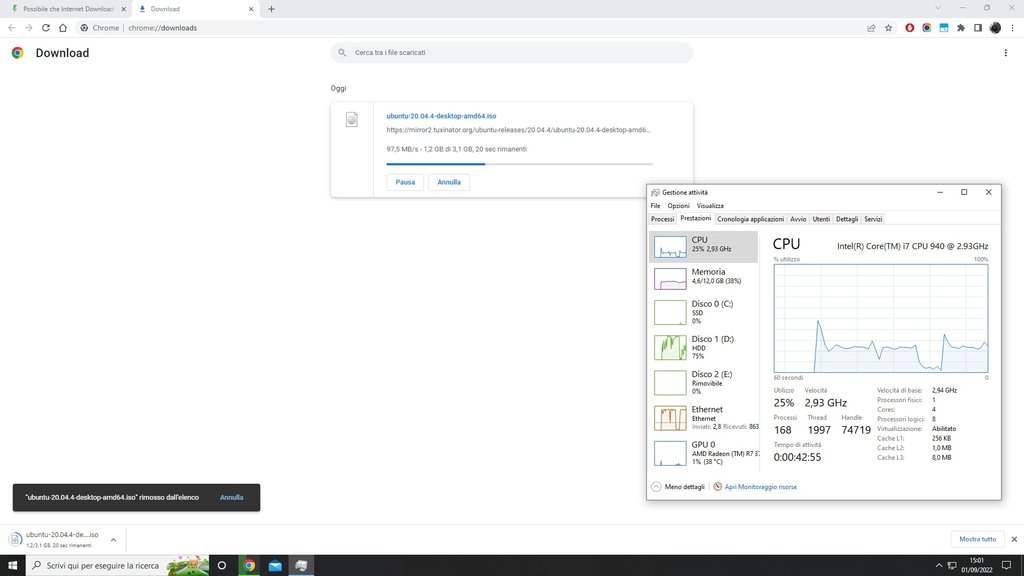Click the Chrome extensions puzzle icon
The image size is (1024, 576).
pyautogui.click(x=961, y=28)
